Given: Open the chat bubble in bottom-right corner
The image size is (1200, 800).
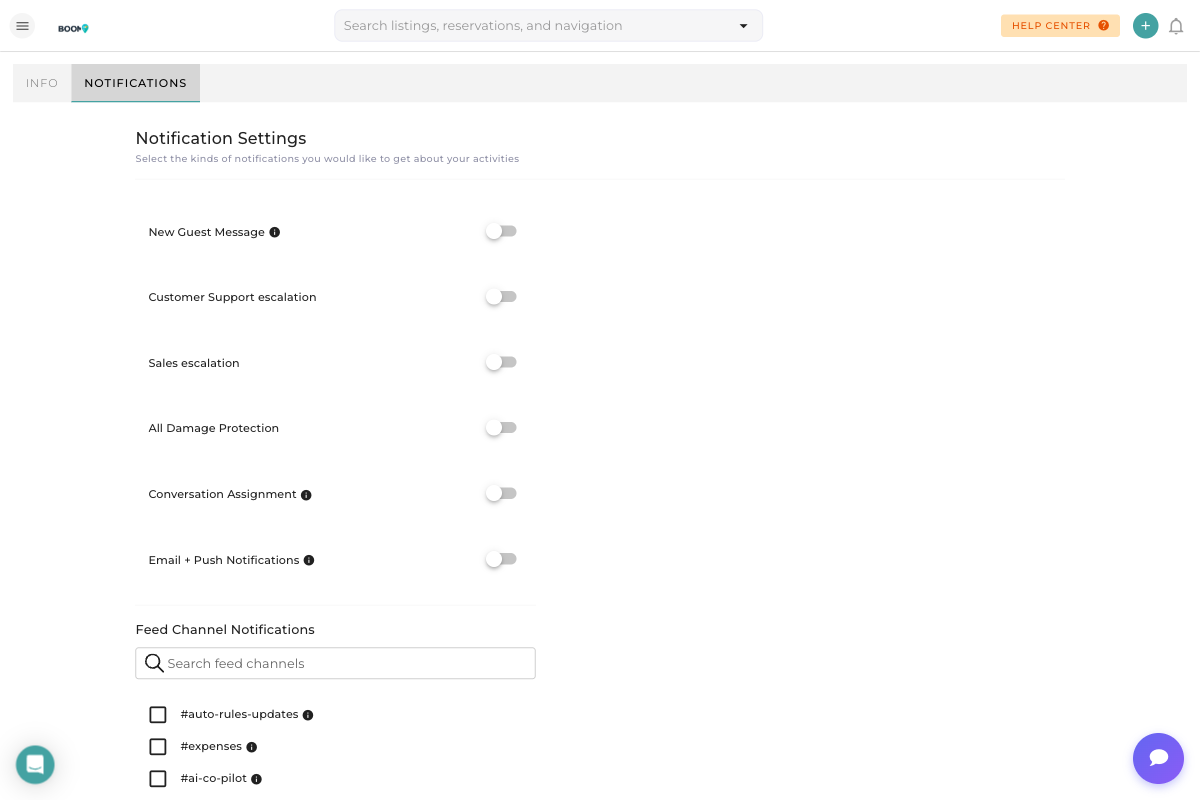Looking at the screenshot, I should coord(1158,758).
